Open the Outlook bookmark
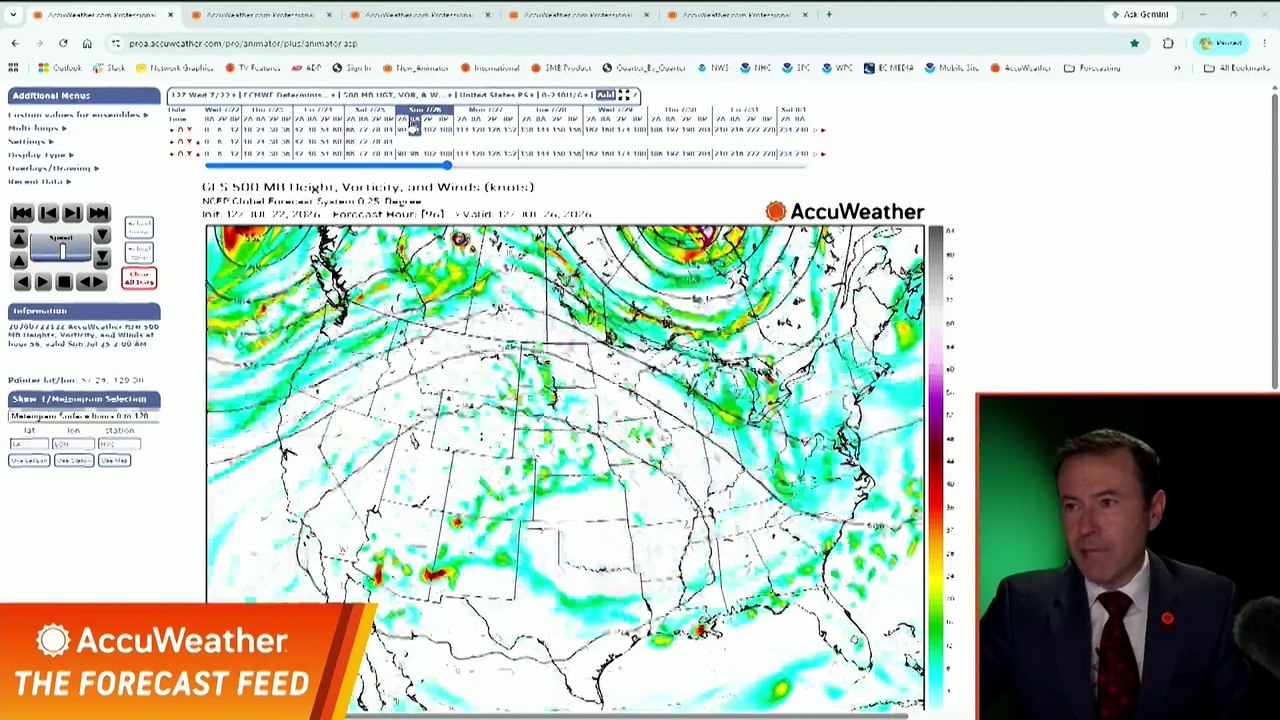 tap(60, 68)
